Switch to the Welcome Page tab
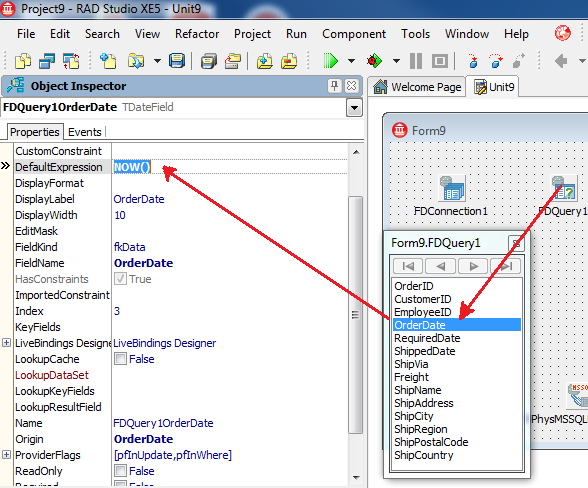Viewport: 588px width, 488px height. [417, 87]
